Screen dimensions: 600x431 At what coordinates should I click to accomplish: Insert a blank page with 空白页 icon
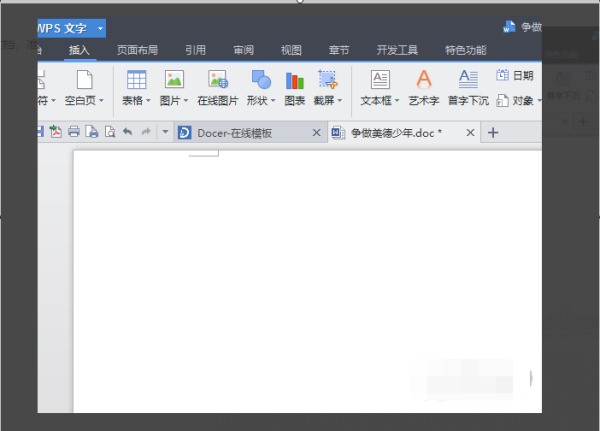pos(85,80)
